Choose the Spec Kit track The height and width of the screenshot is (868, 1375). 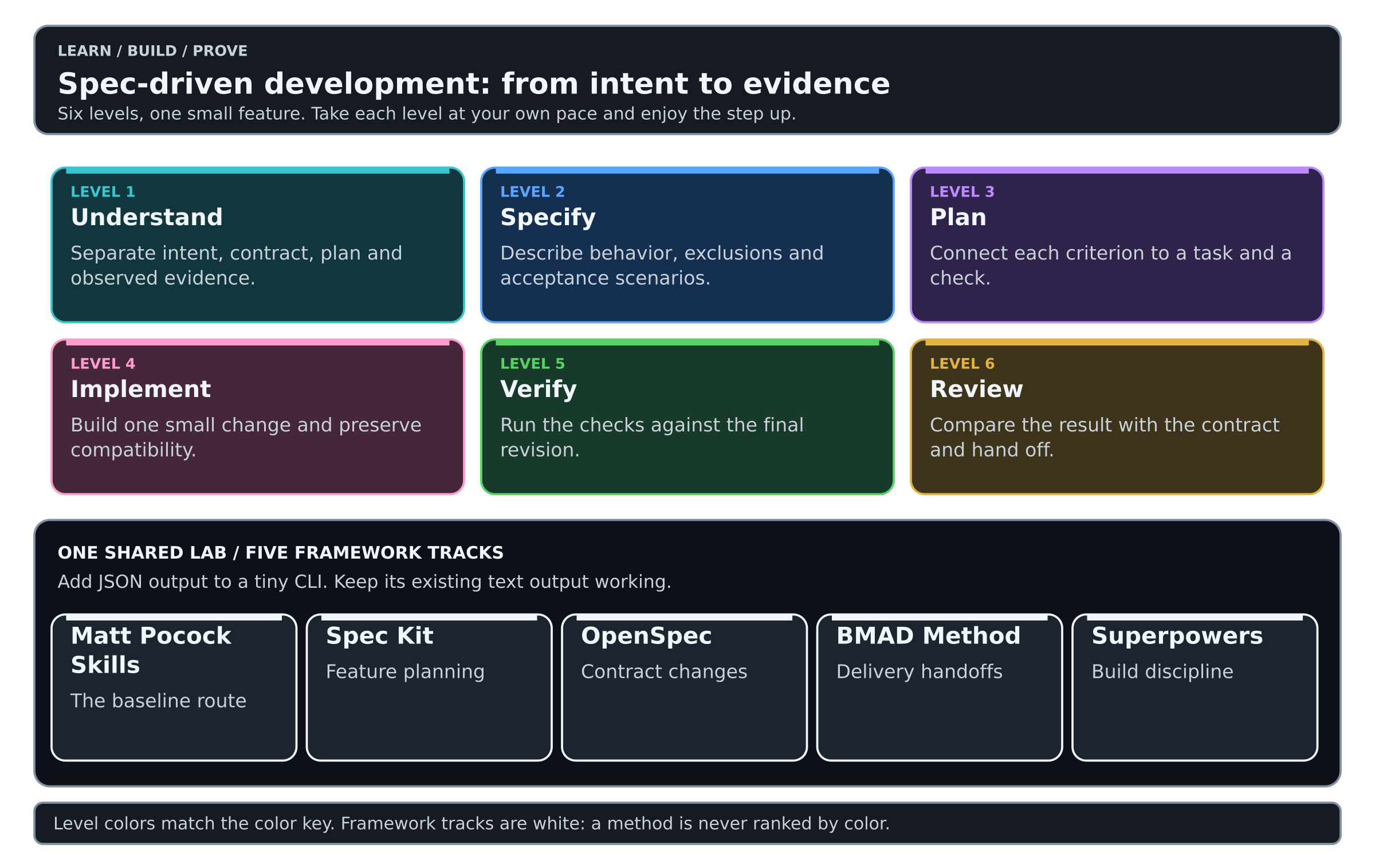coord(429,688)
